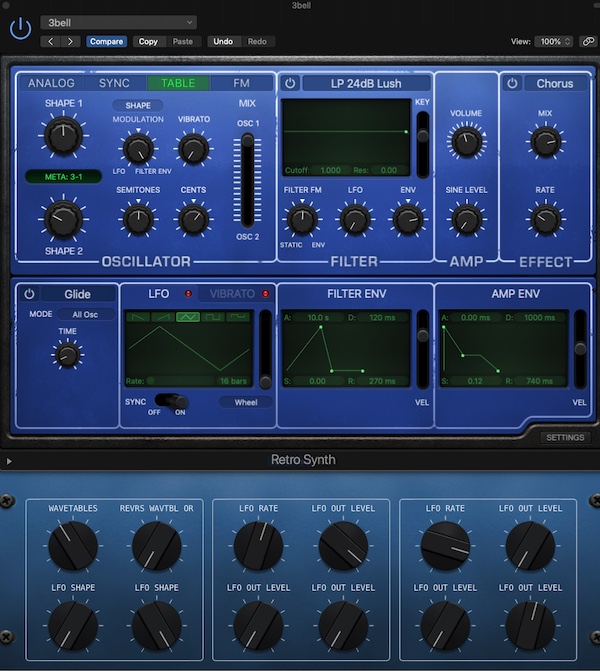
Task: Click the Copy button
Action: [x=148, y=42]
